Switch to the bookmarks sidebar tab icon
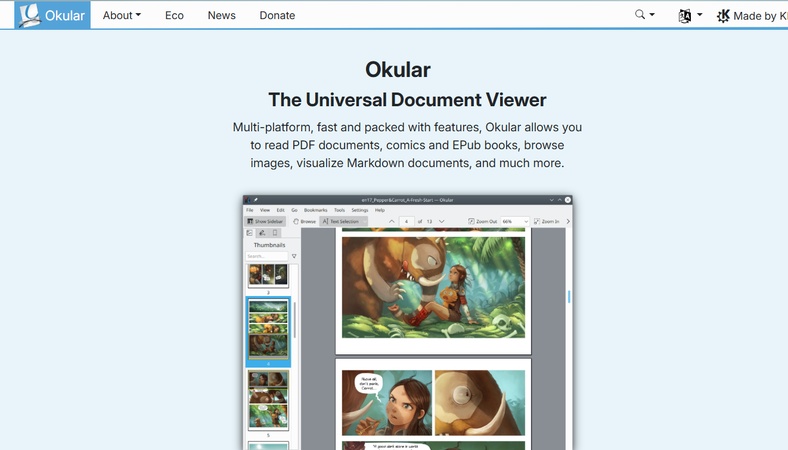 point(275,233)
